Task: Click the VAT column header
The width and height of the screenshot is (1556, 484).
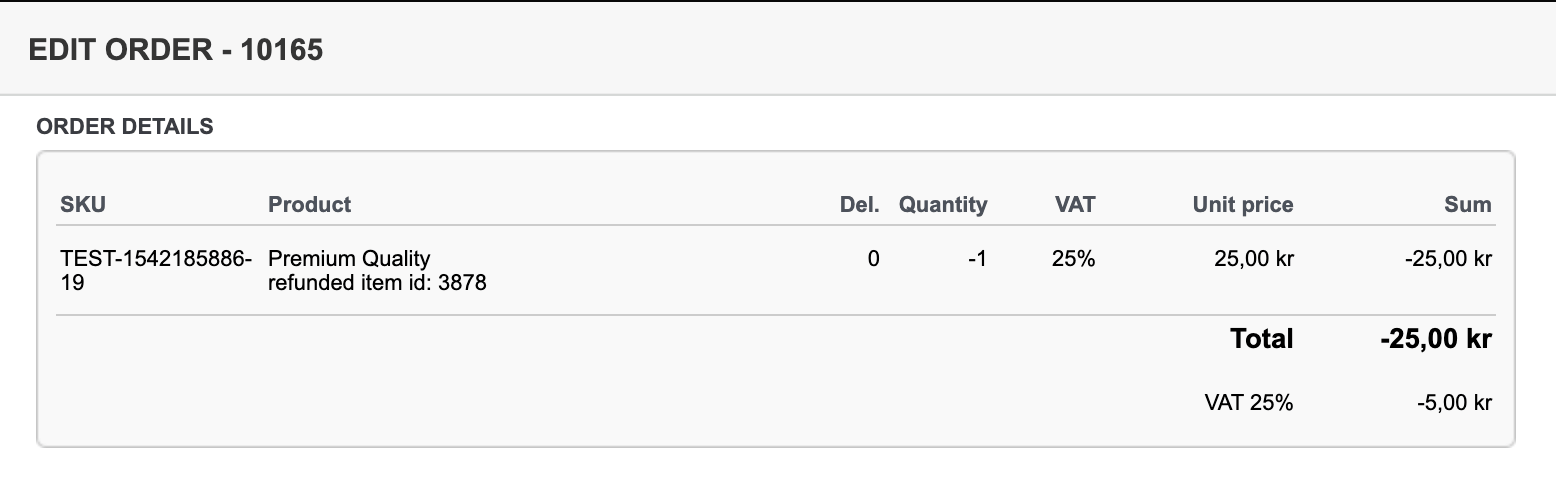Action: [x=1075, y=205]
